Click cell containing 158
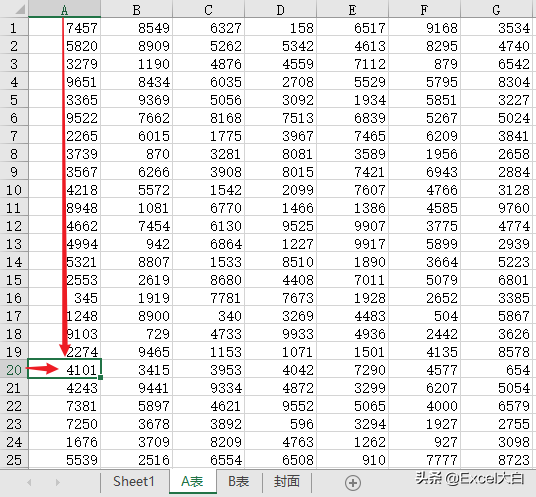This screenshot has height=497, width=536. pos(281,28)
